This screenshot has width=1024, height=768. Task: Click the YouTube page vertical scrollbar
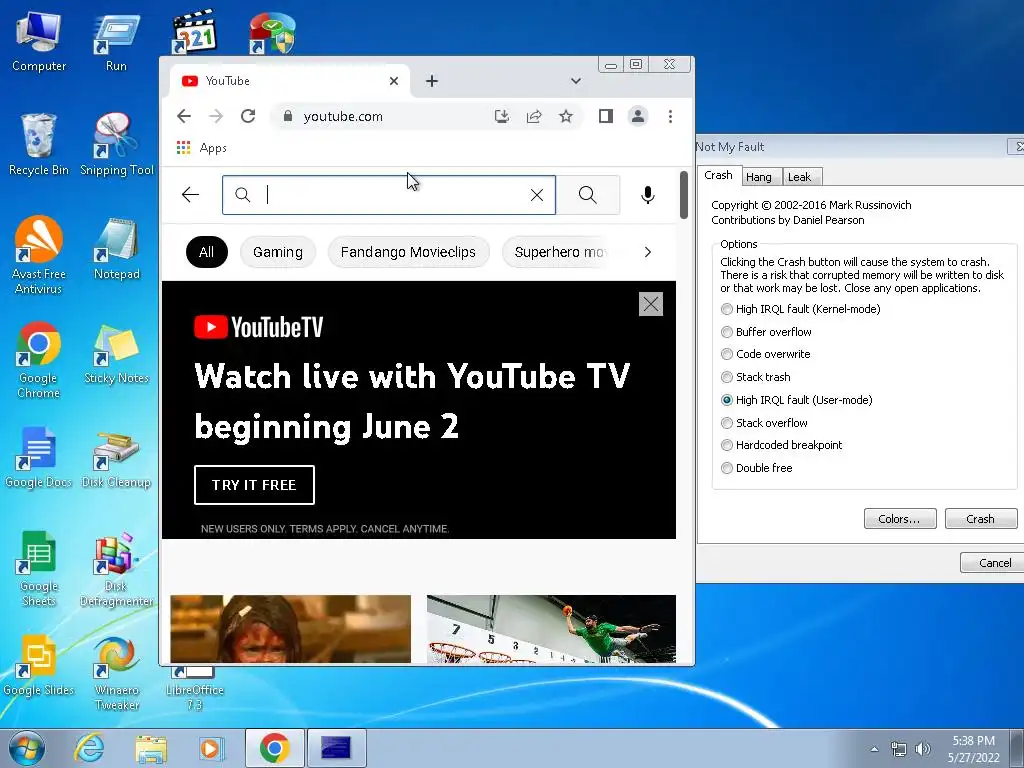684,195
